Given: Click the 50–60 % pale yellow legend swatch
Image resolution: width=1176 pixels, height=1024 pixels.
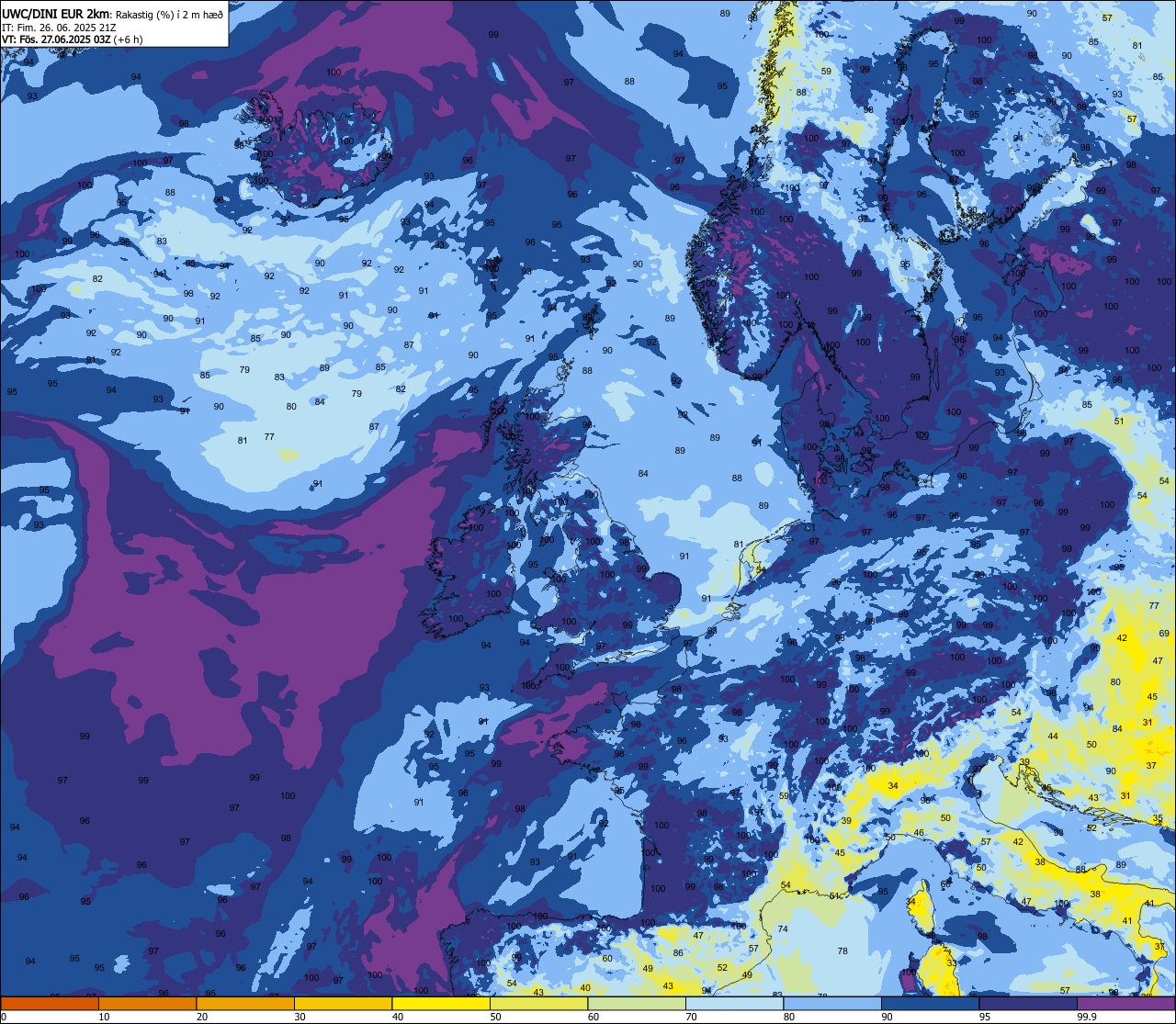Looking at the screenshot, I should 538,1004.
